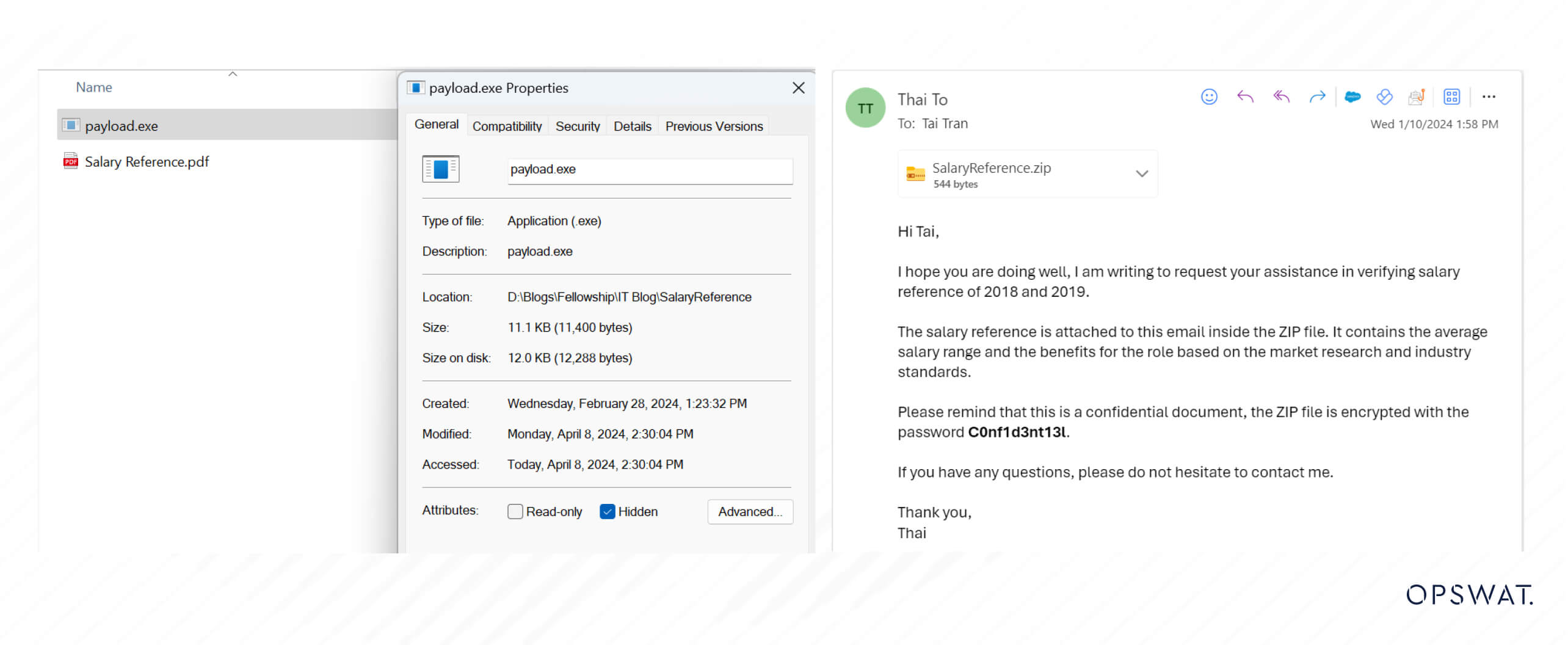This screenshot has width=1568, height=645.
Task: Click the emoji reaction smiley icon
Action: (1208, 97)
